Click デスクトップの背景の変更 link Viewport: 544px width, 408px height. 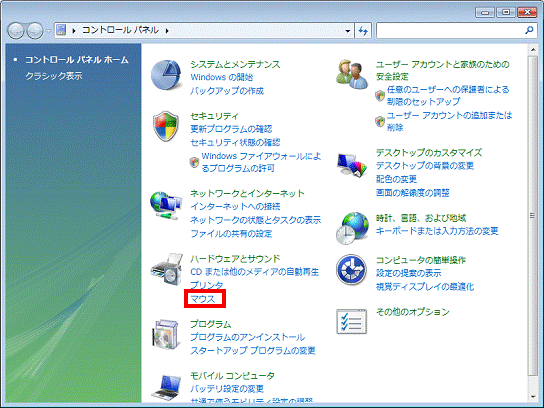pyautogui.click(x=425, y=165)
